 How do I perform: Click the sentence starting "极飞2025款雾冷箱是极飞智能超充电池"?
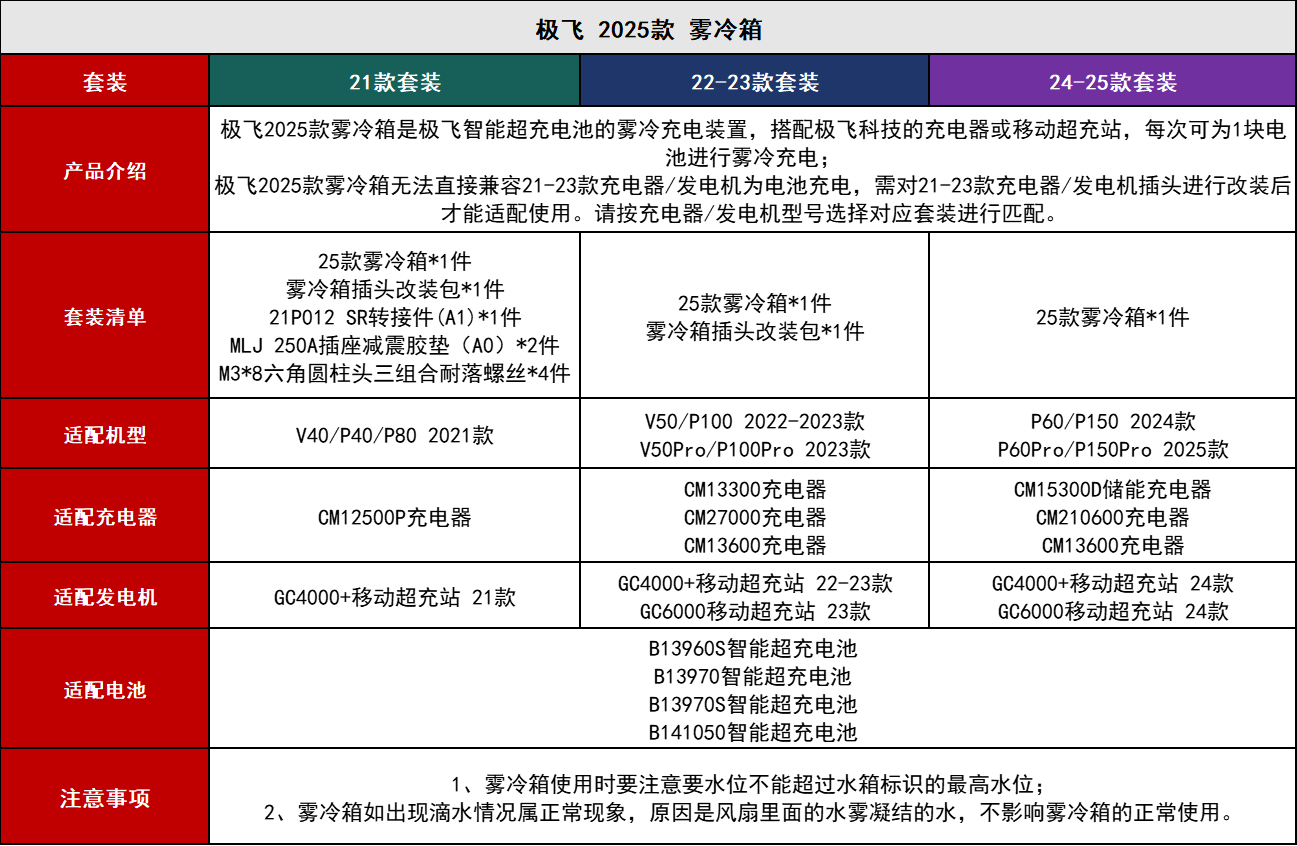753,144
